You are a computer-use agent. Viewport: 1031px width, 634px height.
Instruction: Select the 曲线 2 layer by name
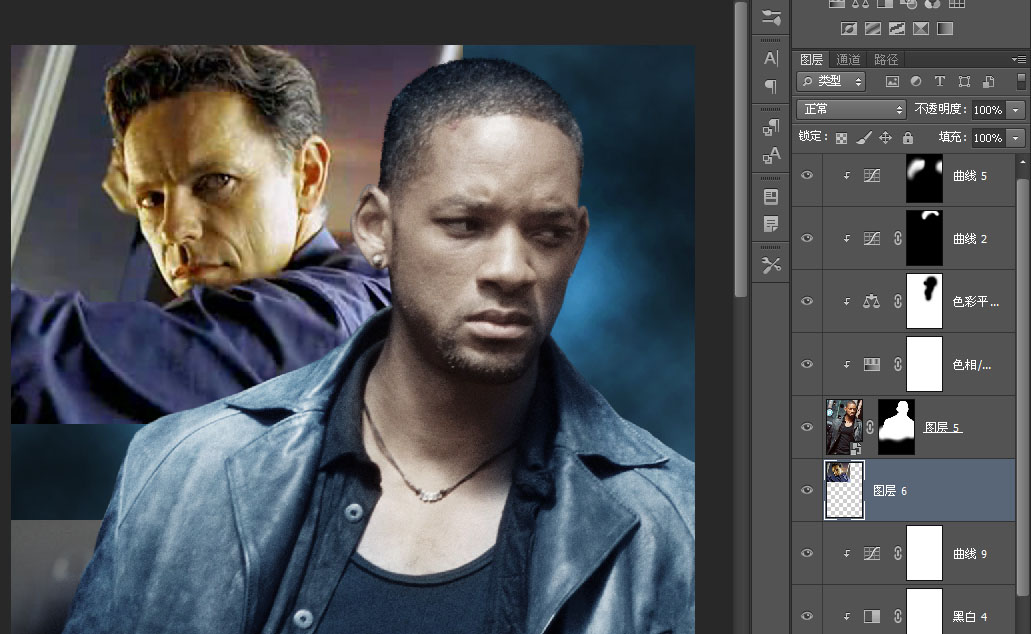[x=970, y=239]
